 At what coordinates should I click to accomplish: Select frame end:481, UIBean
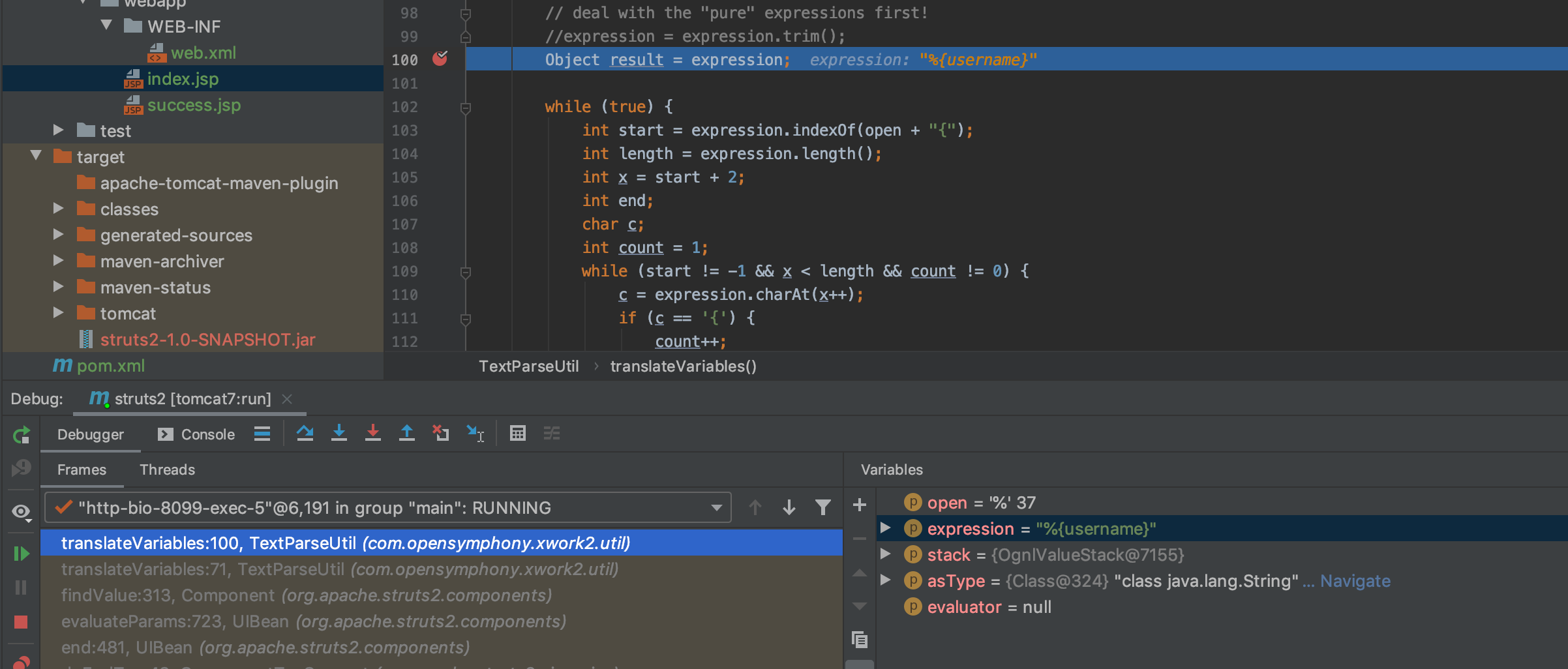tap(265, 647)
